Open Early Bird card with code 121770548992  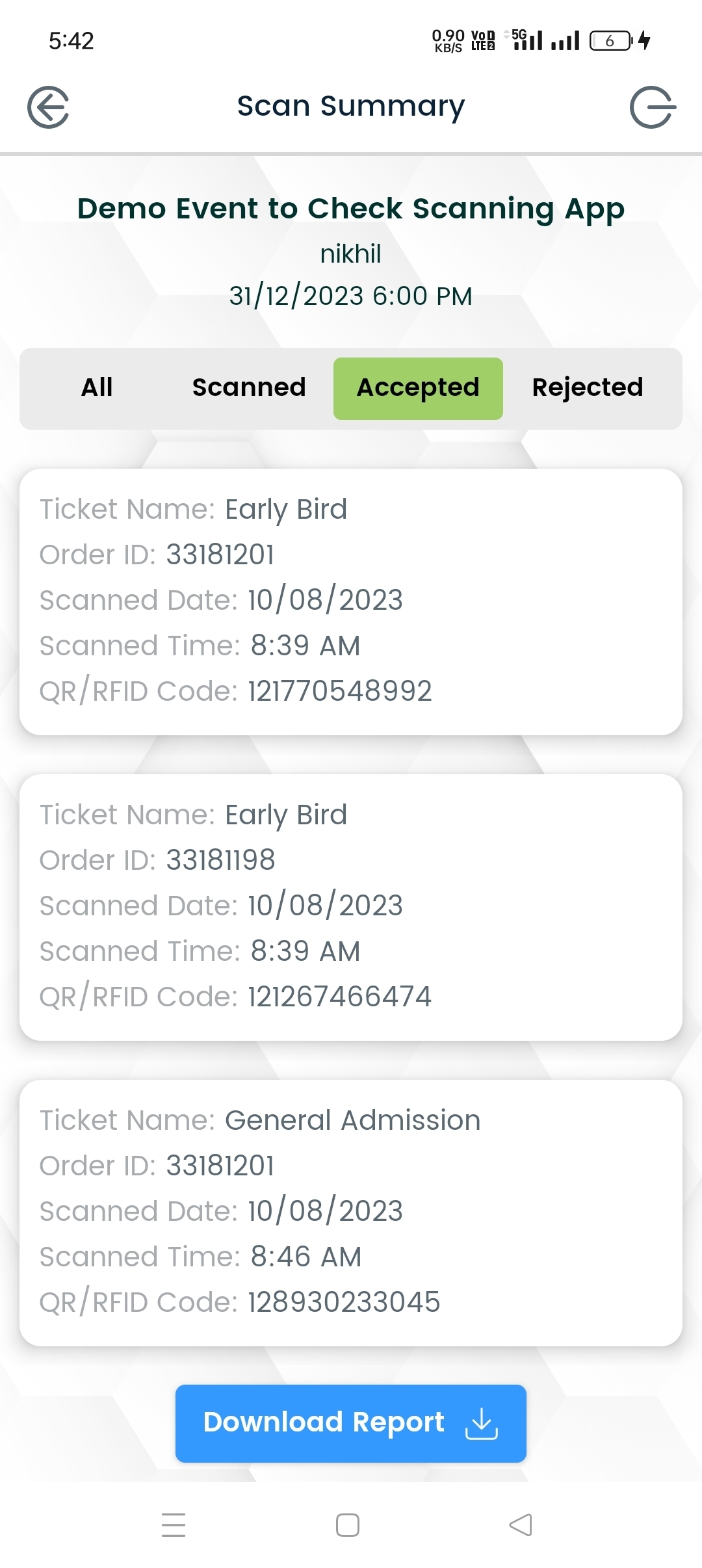(350, 601)
